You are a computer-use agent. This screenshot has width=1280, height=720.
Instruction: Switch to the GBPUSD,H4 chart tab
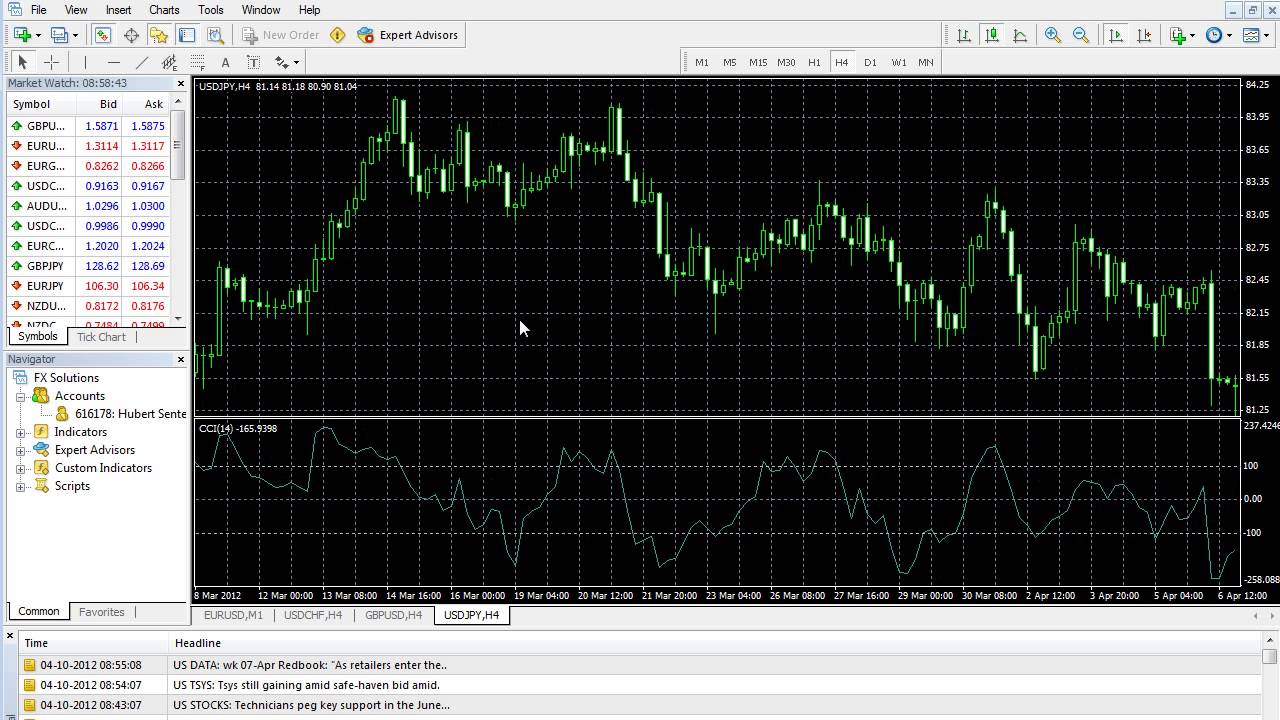coord(393,615)
